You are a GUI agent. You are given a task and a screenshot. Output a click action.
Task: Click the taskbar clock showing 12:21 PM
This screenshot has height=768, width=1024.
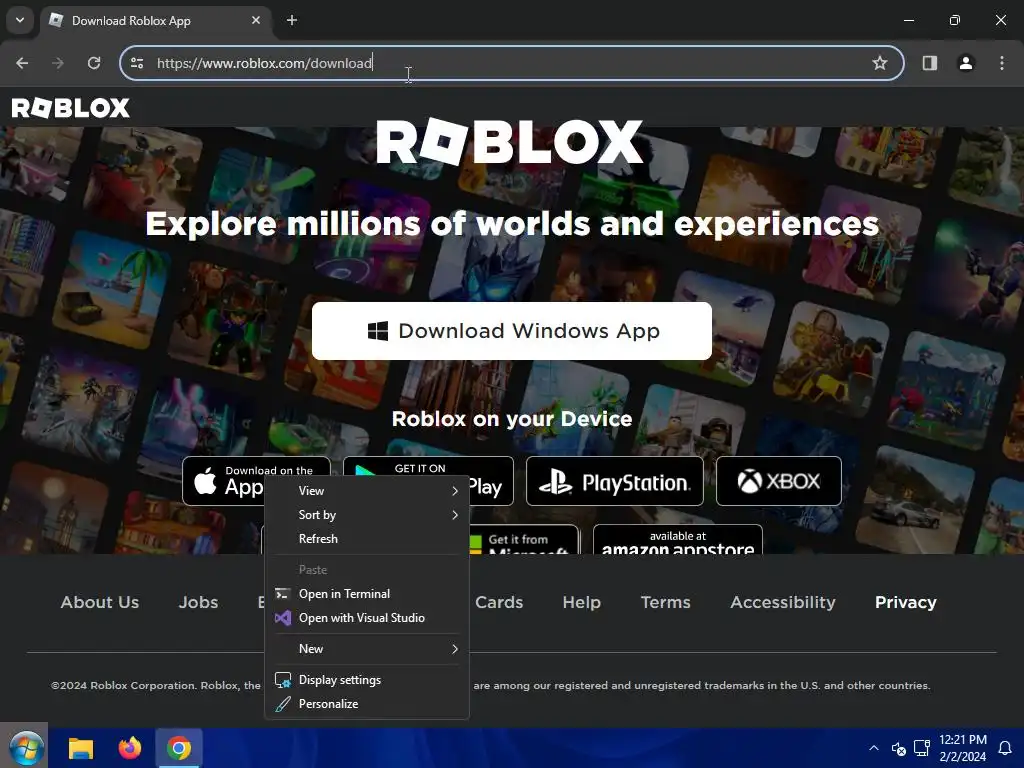click(963, 748)
